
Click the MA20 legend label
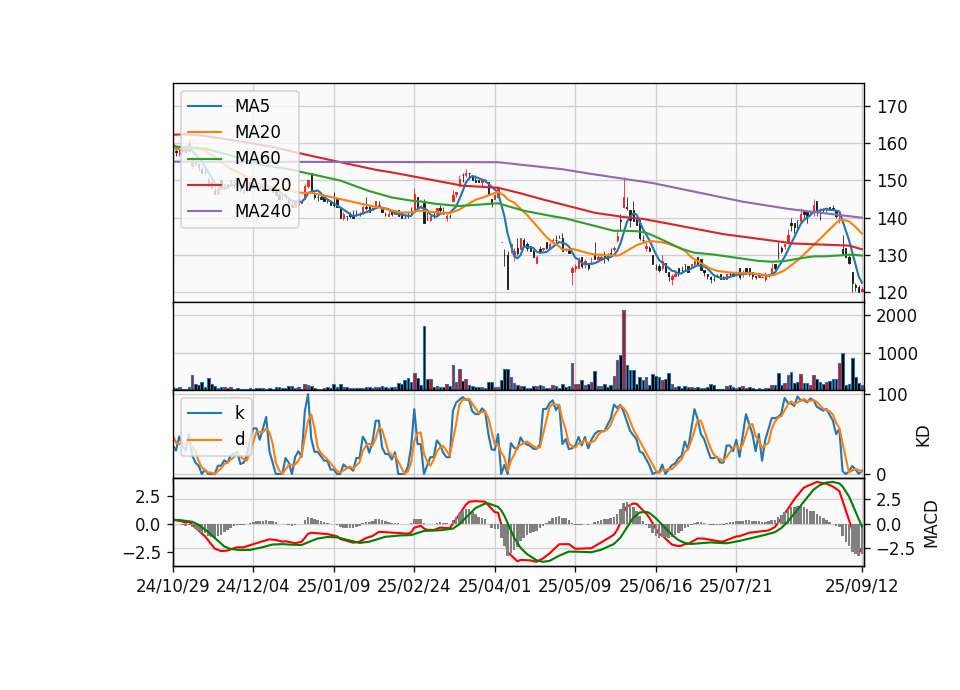257,132
